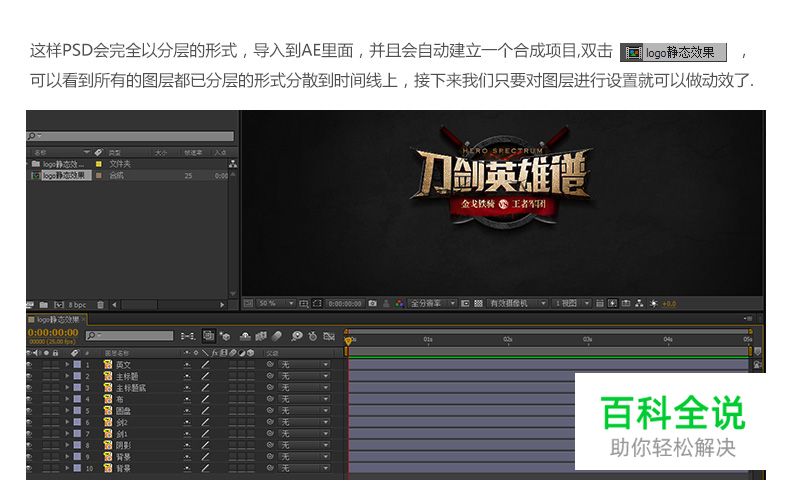This screenshot has width=800, height=495.
Task: Click the grid and guide options icon
Action: click(304, 304)
